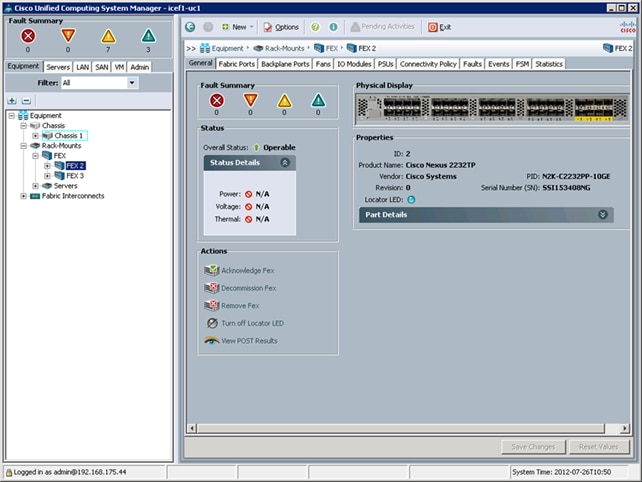642x482 pixels.
Task: Click the green Info icon in toolbar
Action: pyautogui.click(x=333, y=27)
